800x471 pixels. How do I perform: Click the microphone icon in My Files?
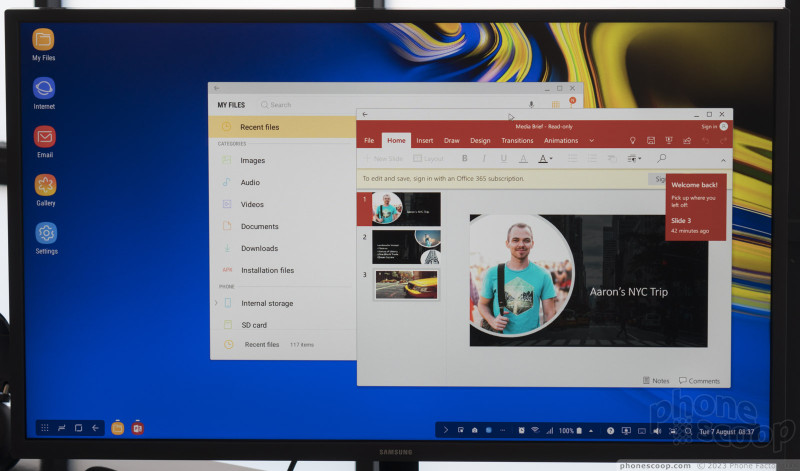531,105
